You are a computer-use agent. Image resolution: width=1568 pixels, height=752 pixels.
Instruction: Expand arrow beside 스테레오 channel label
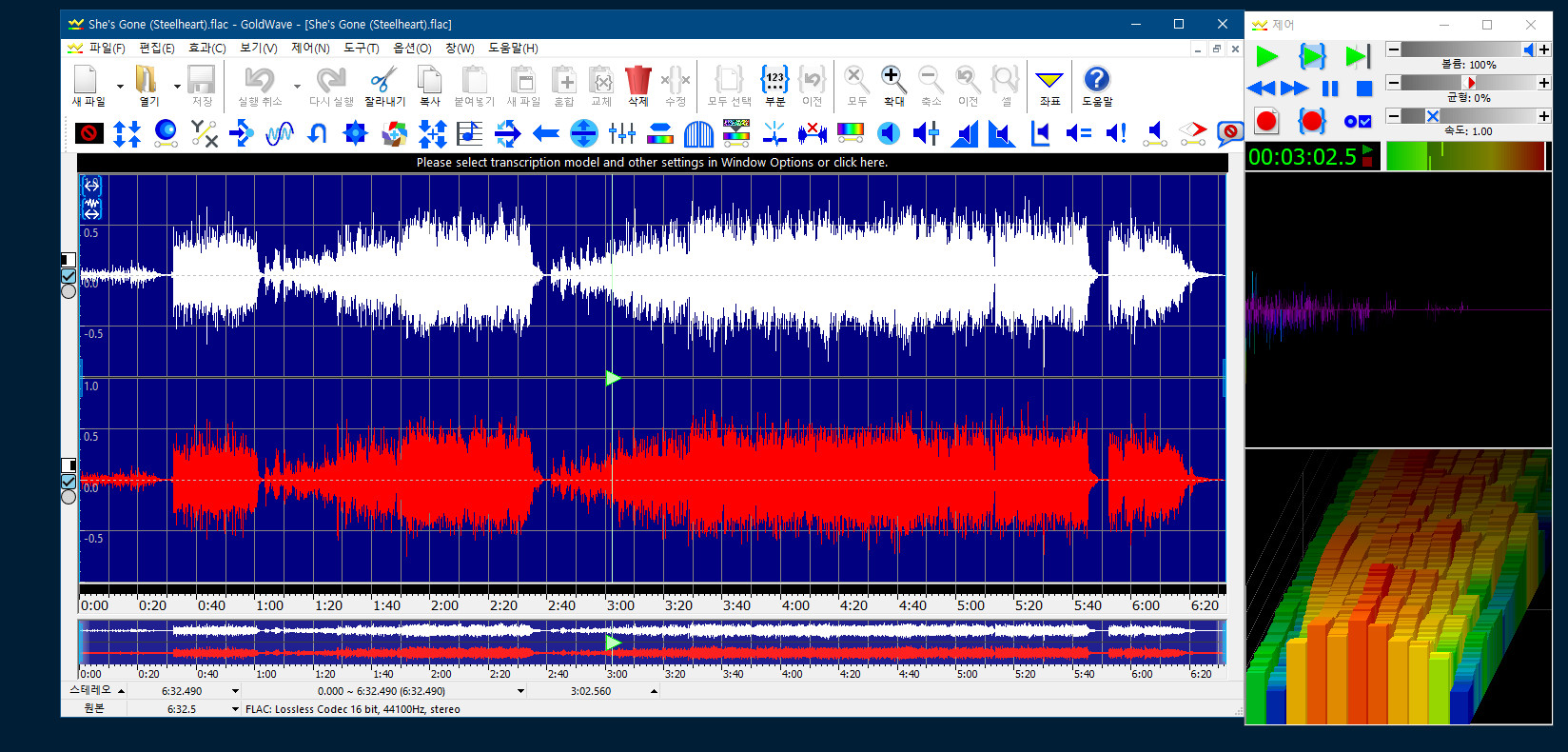pos(121,691)
